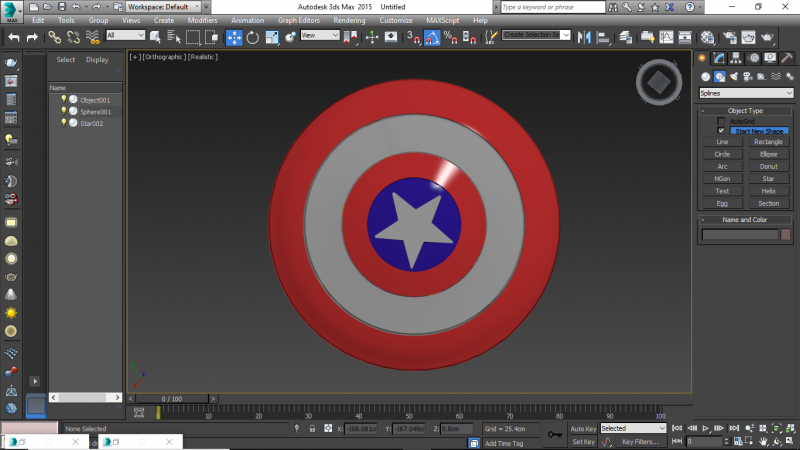Open the Hierarchy command panel tab

(736, 58)
